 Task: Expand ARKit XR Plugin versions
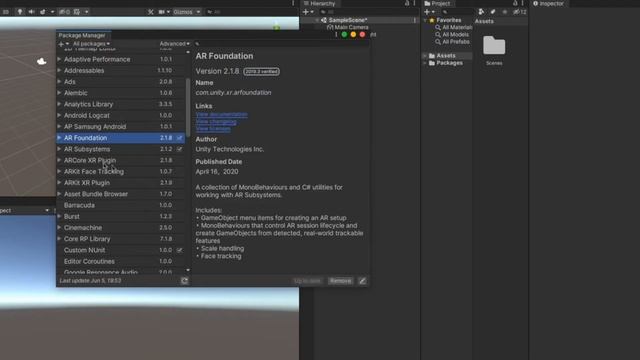pyautogui.click(x=59, y=183)
